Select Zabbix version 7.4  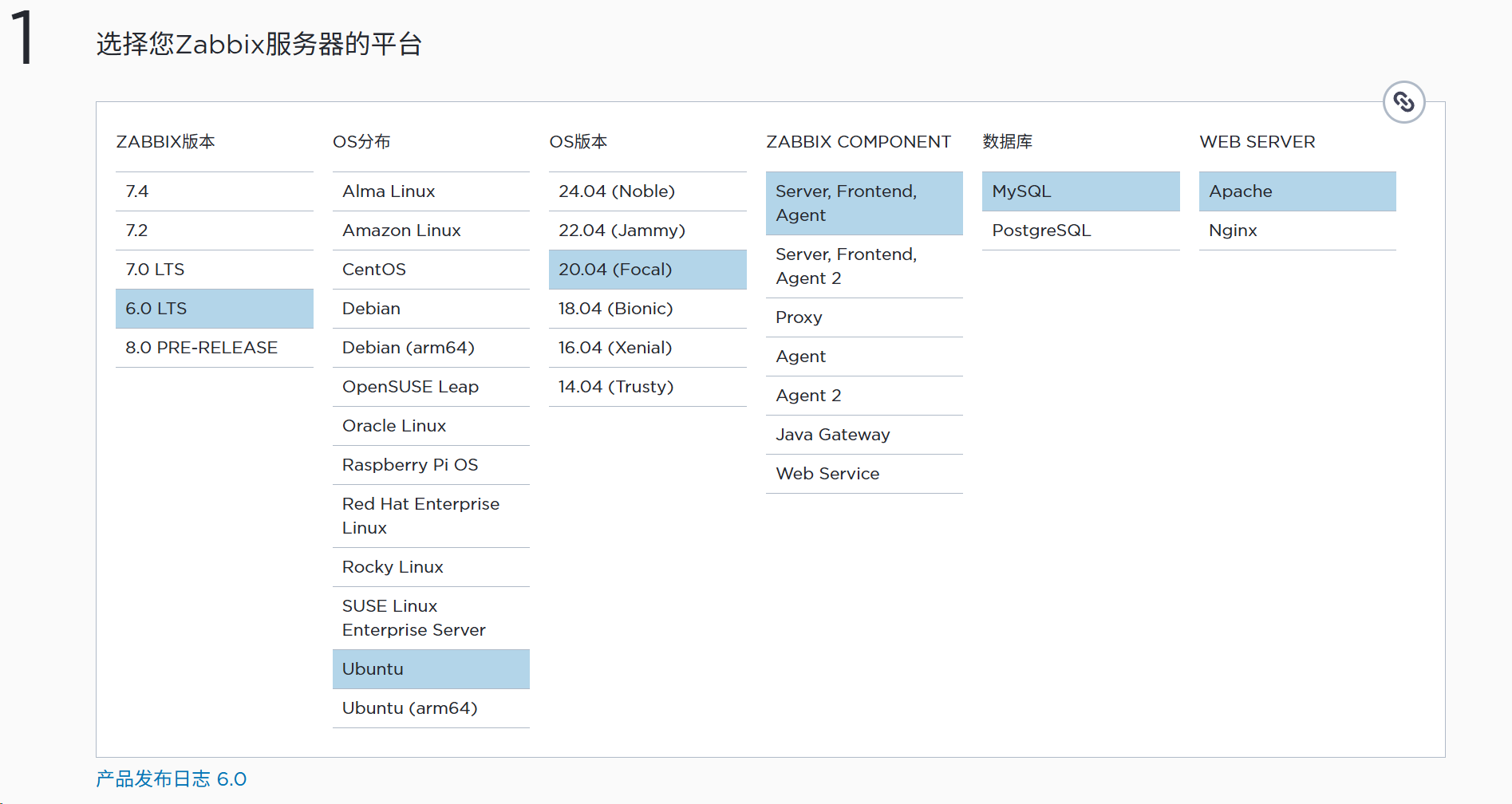pos(214,191)
